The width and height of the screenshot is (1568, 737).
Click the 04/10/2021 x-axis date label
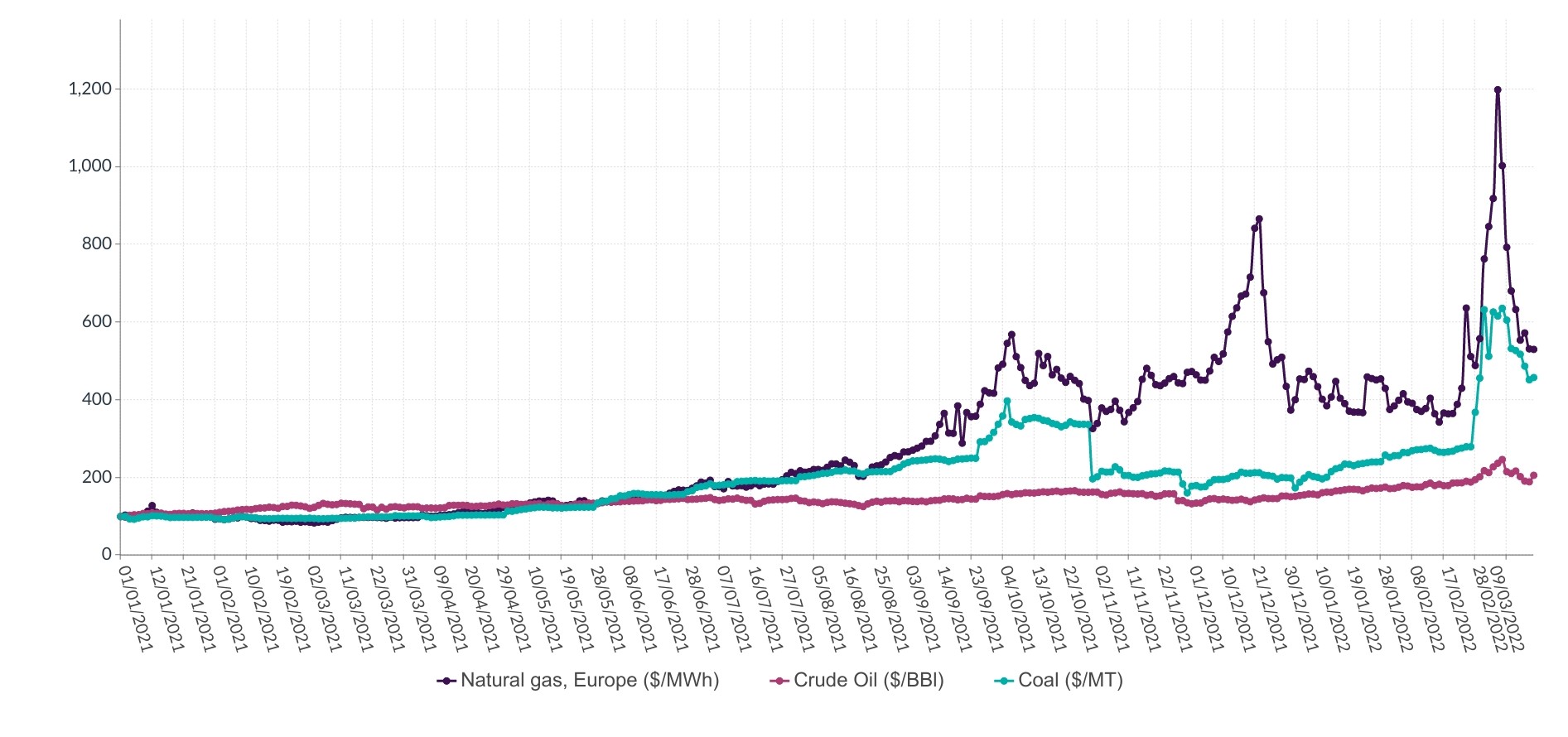click(1018, 609)
